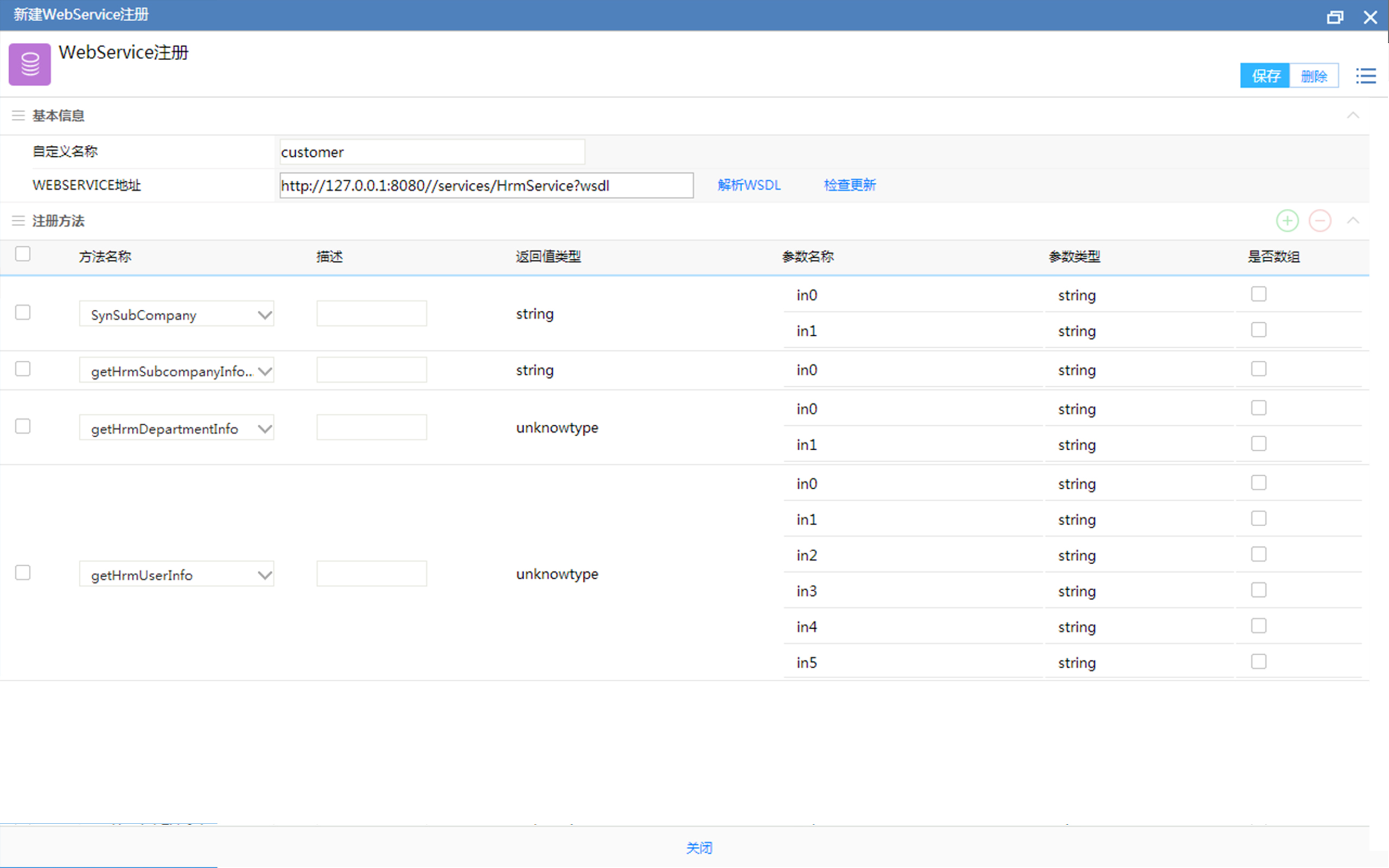Click the WEBSERVICE地址 URL input field
The image size is (1389, 868).
tap(486, 186)
